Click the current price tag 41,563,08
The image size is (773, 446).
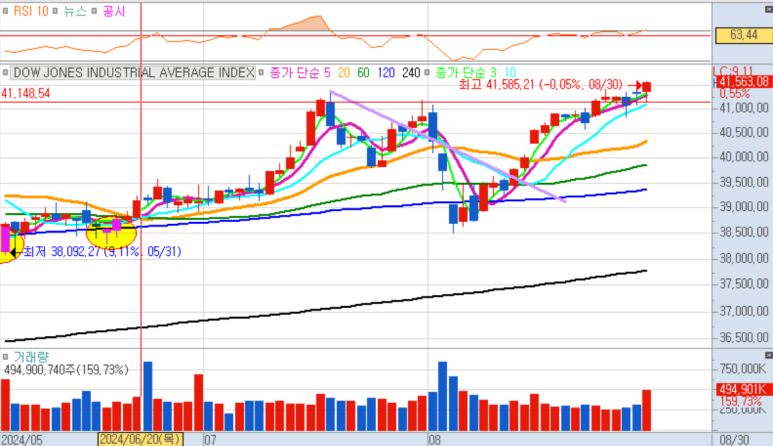pyautogui.click(x=743, y=82)
